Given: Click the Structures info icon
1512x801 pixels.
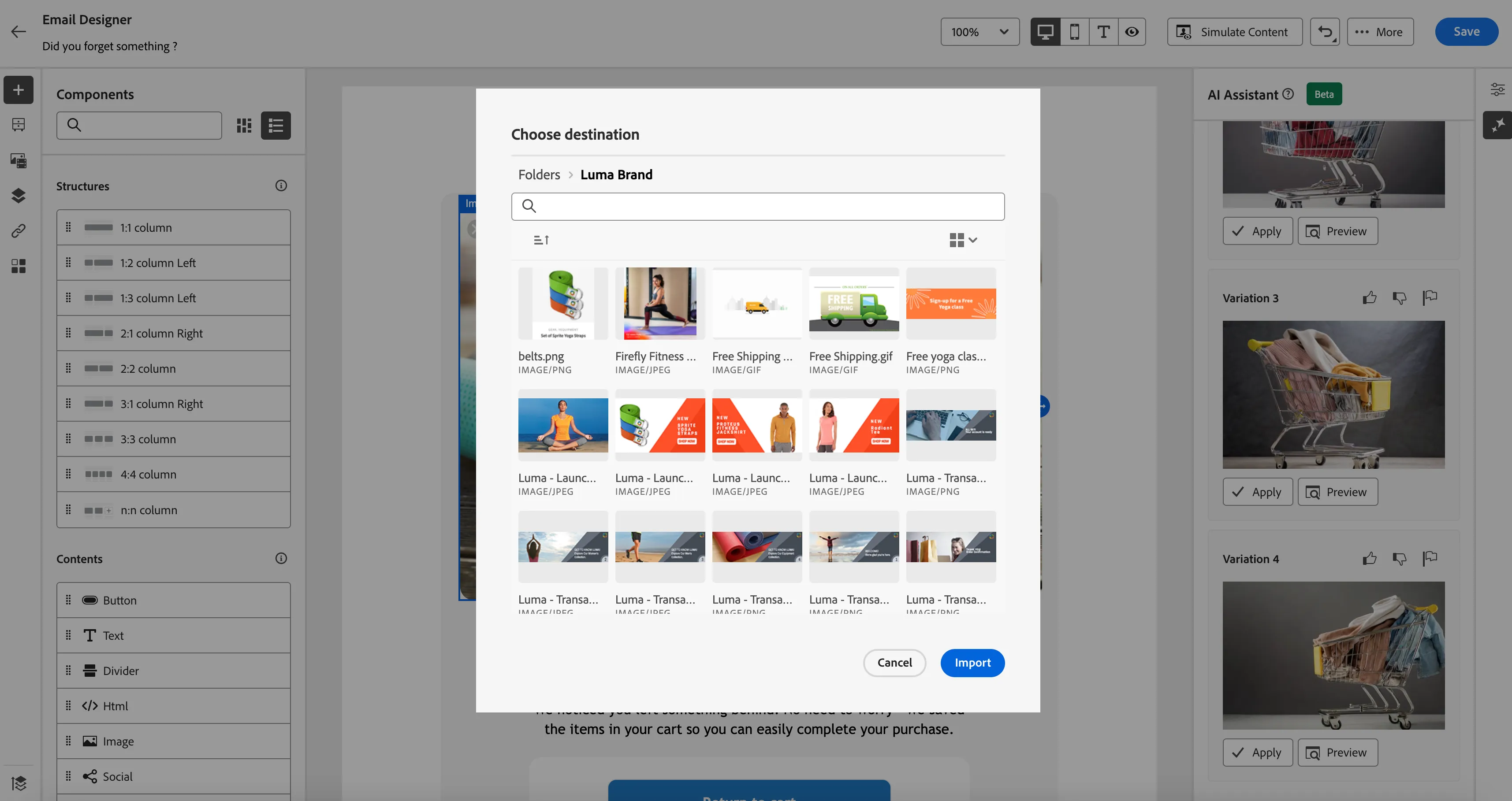Looking at the screenshot, I should [281, 185].
